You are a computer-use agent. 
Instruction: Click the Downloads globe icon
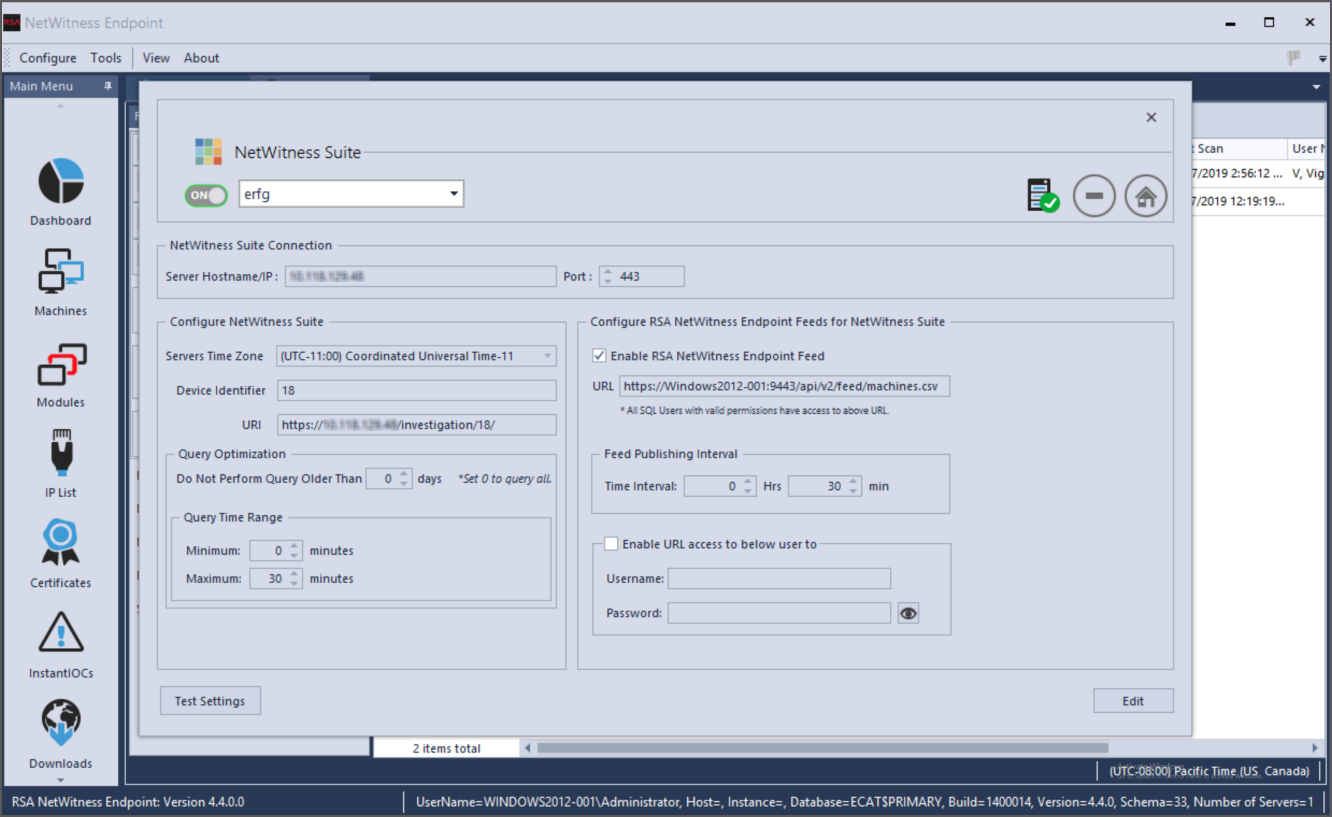(60, 724)
